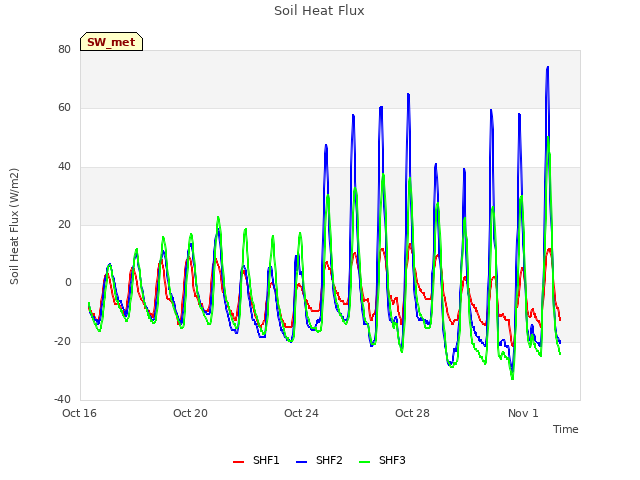
Task: Click the SW_met annotation label
Action: point(111,42)
